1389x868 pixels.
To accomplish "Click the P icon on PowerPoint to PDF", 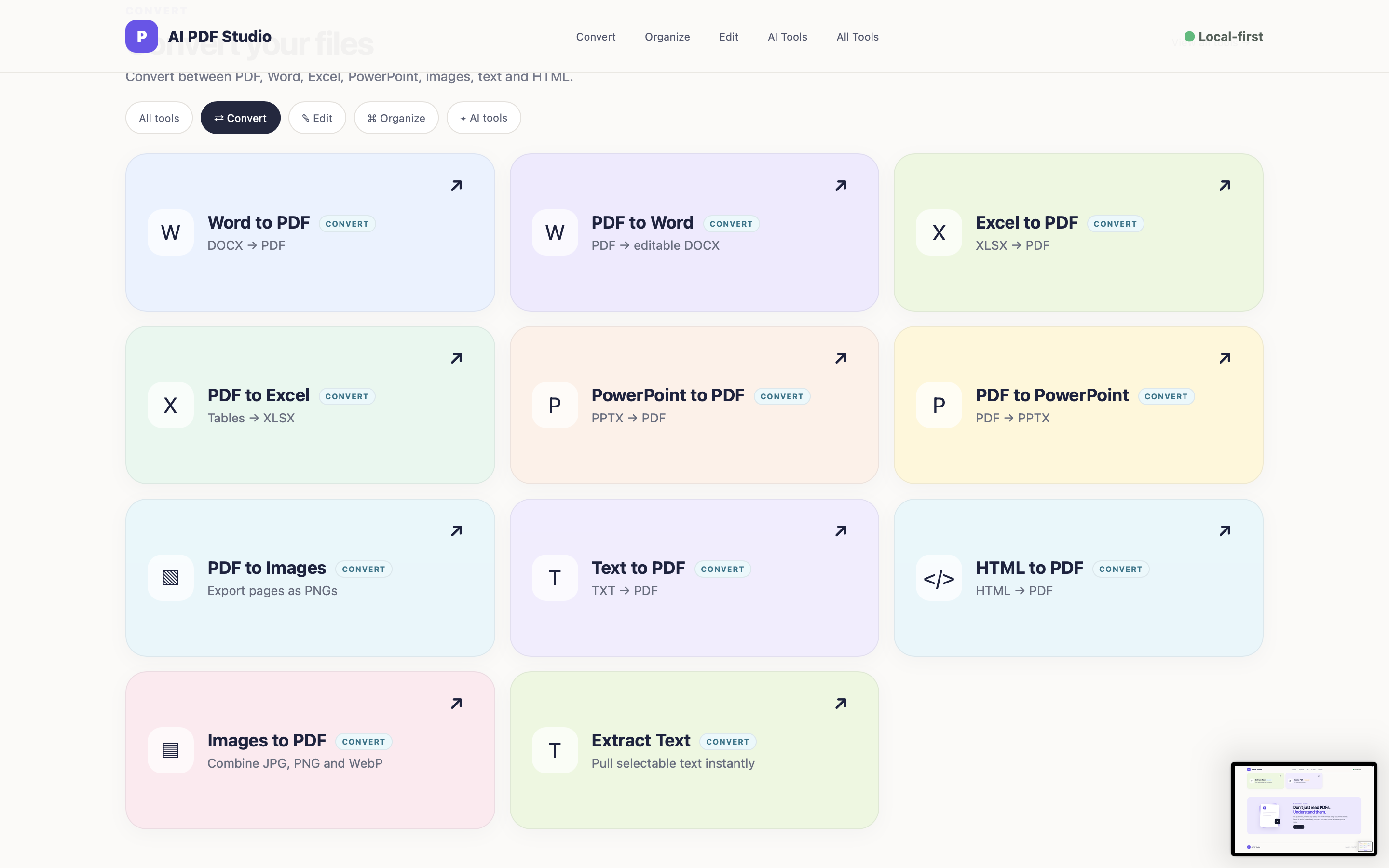I will point(555,405).
